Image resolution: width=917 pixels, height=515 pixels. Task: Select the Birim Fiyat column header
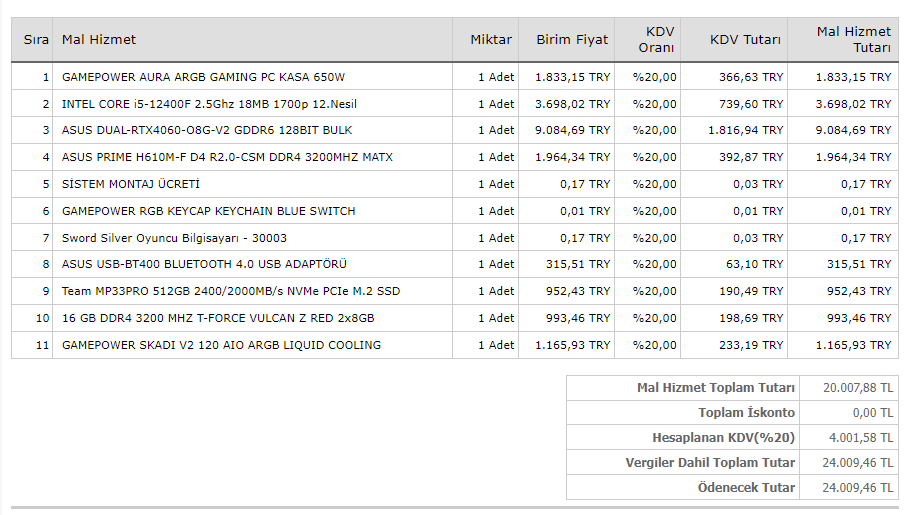point(572,40)
